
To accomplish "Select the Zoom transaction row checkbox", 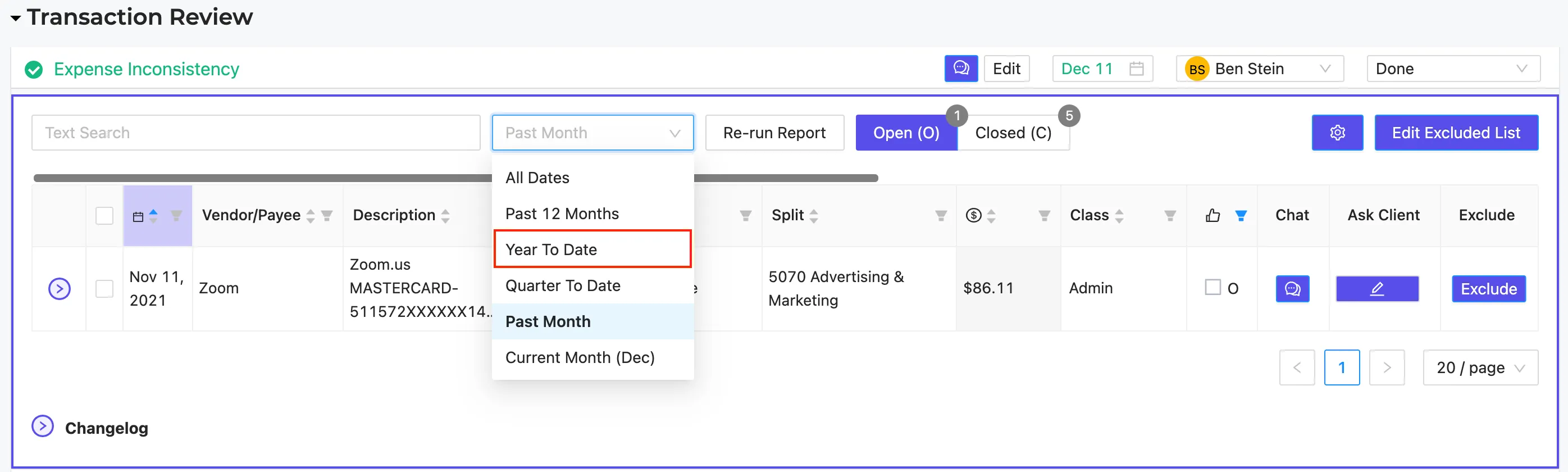I will point(104,289).
